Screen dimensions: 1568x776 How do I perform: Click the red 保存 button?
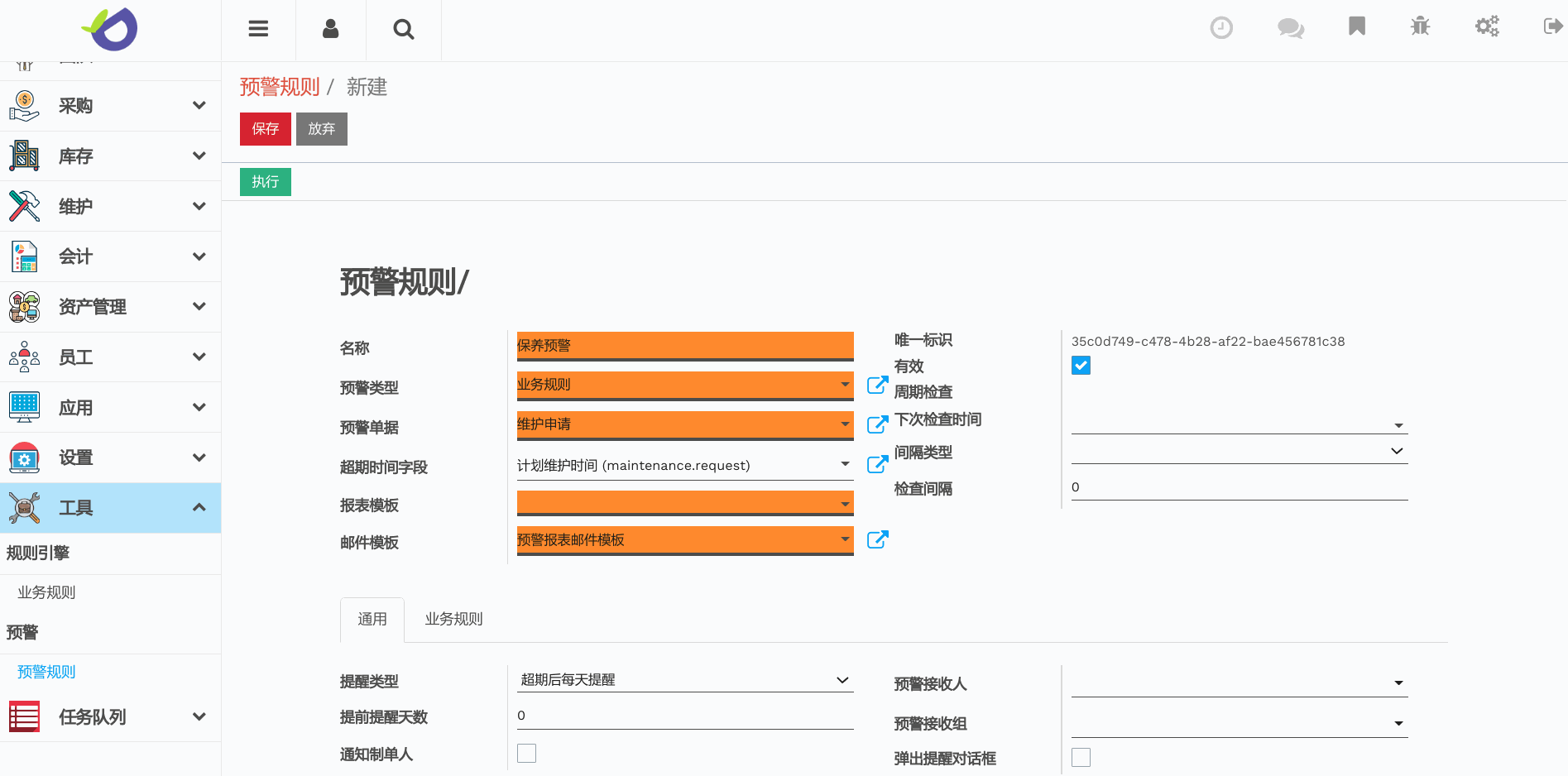click(x=265, y=129)
